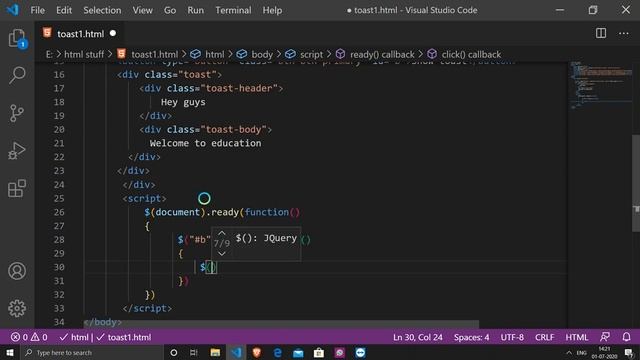Open Windows Start menu
This screenshot has height=360, width=640.
tap(10, 353)
